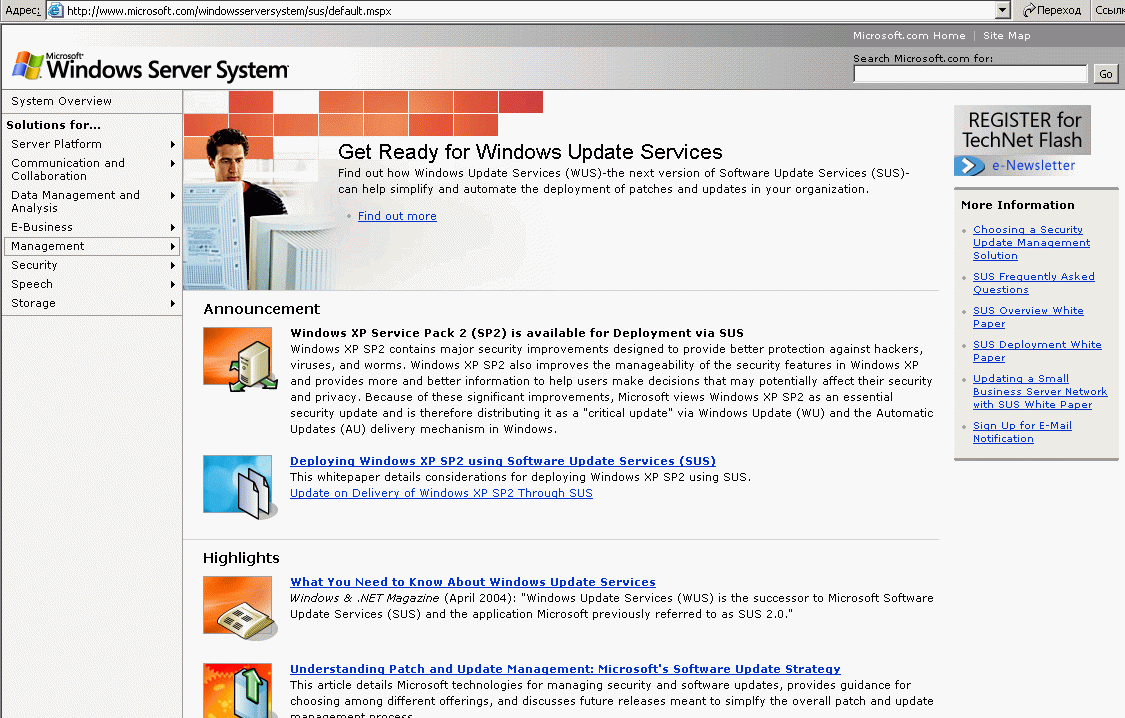This screenshot has height=718, width=1125.
Task: Select Storage in the sidebar
Action: pyautogui.click(x=92, y=303)
